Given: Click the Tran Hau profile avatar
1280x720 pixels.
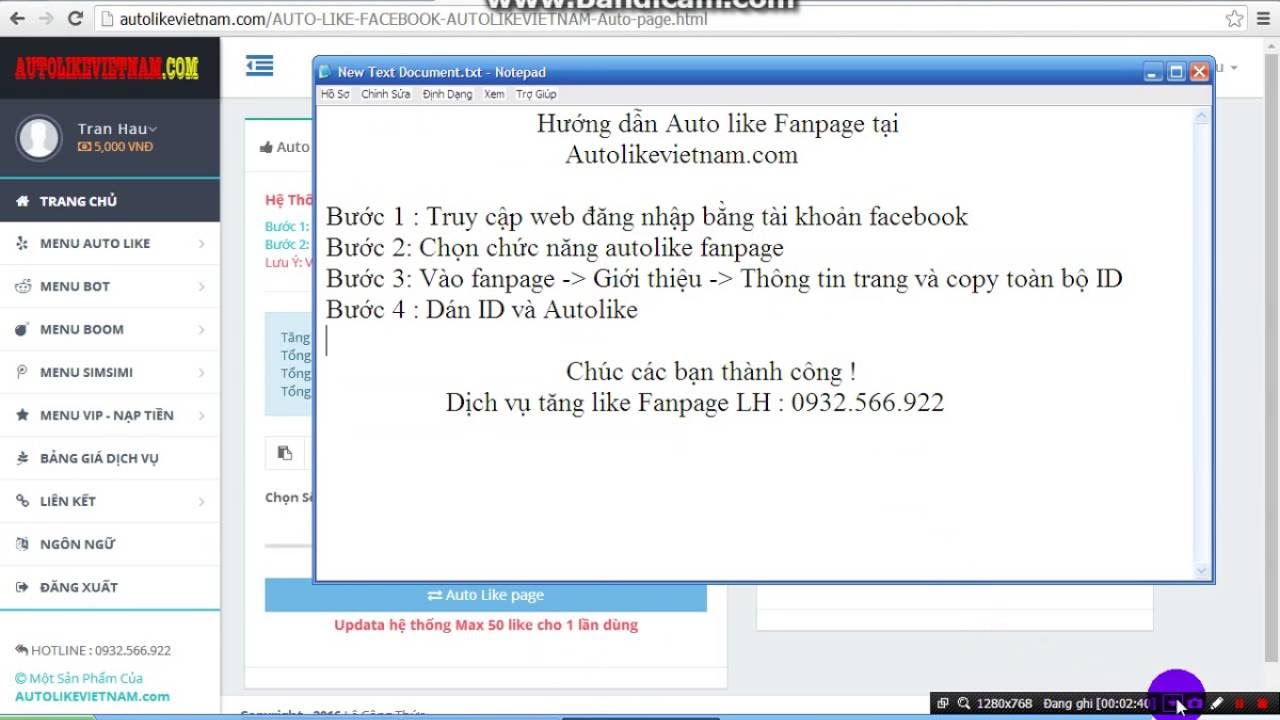Looking at the screenshot, I should 39,137.
